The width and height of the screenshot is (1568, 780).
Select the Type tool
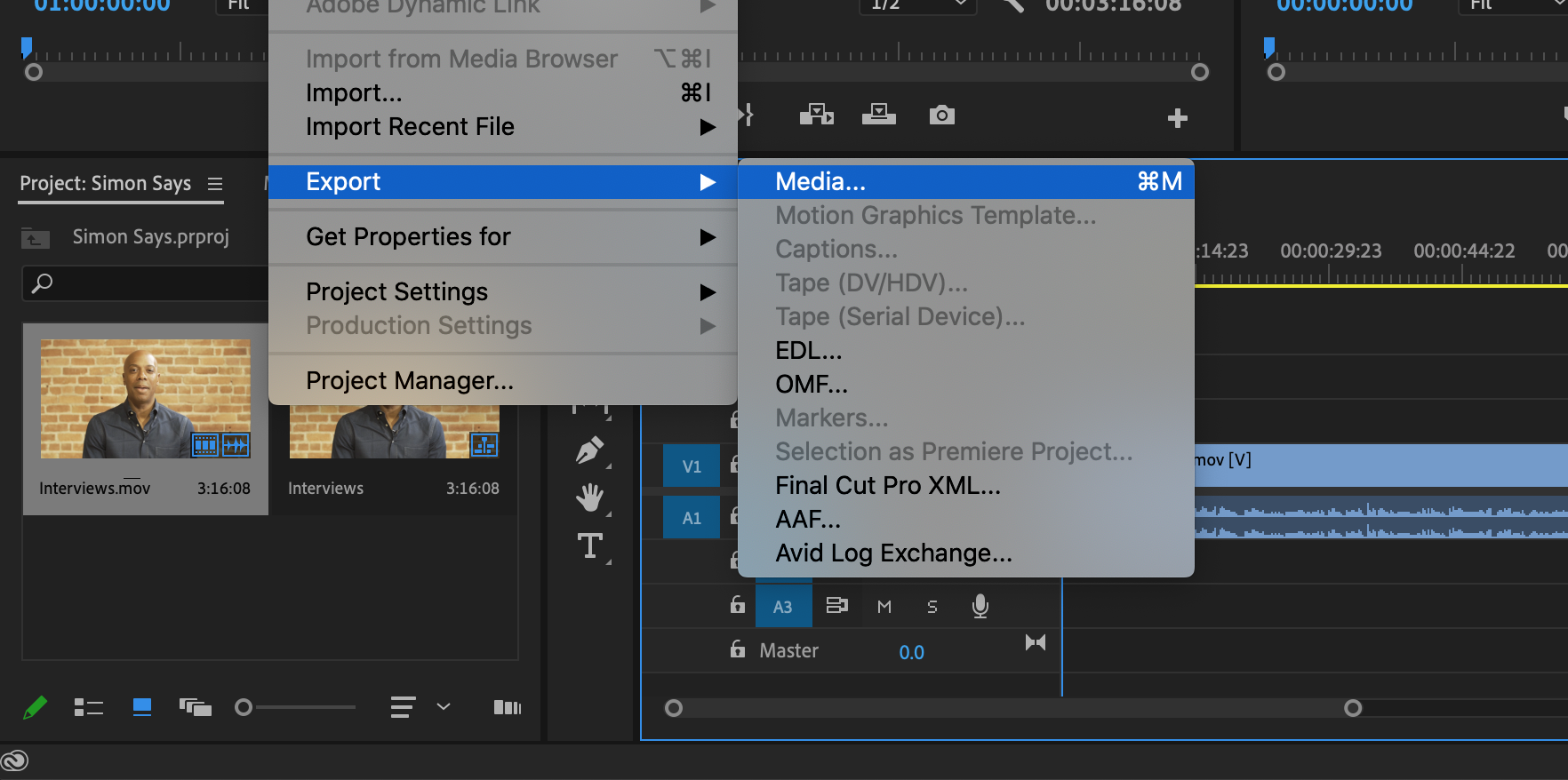pos(589,545)
